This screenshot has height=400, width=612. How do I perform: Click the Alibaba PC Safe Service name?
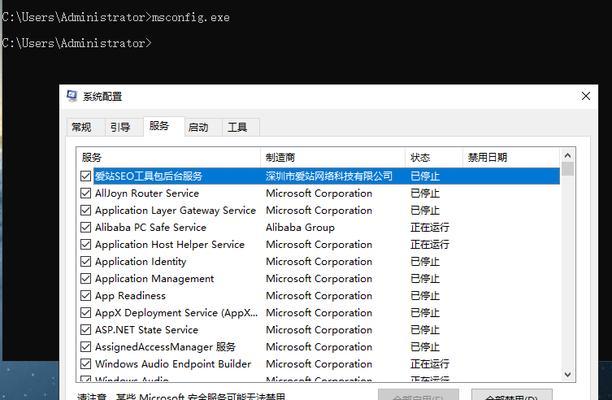pos(151,227)
